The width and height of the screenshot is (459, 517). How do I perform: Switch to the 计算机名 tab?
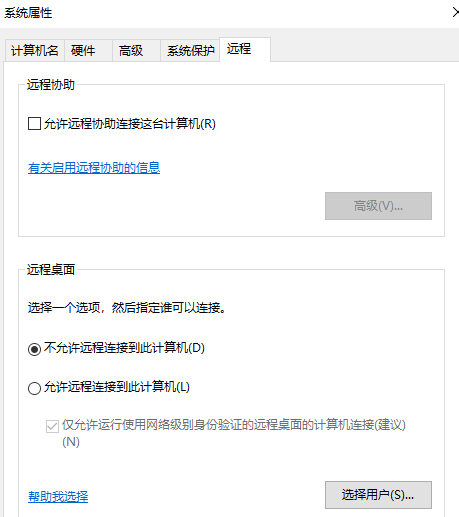pos(35,51)
